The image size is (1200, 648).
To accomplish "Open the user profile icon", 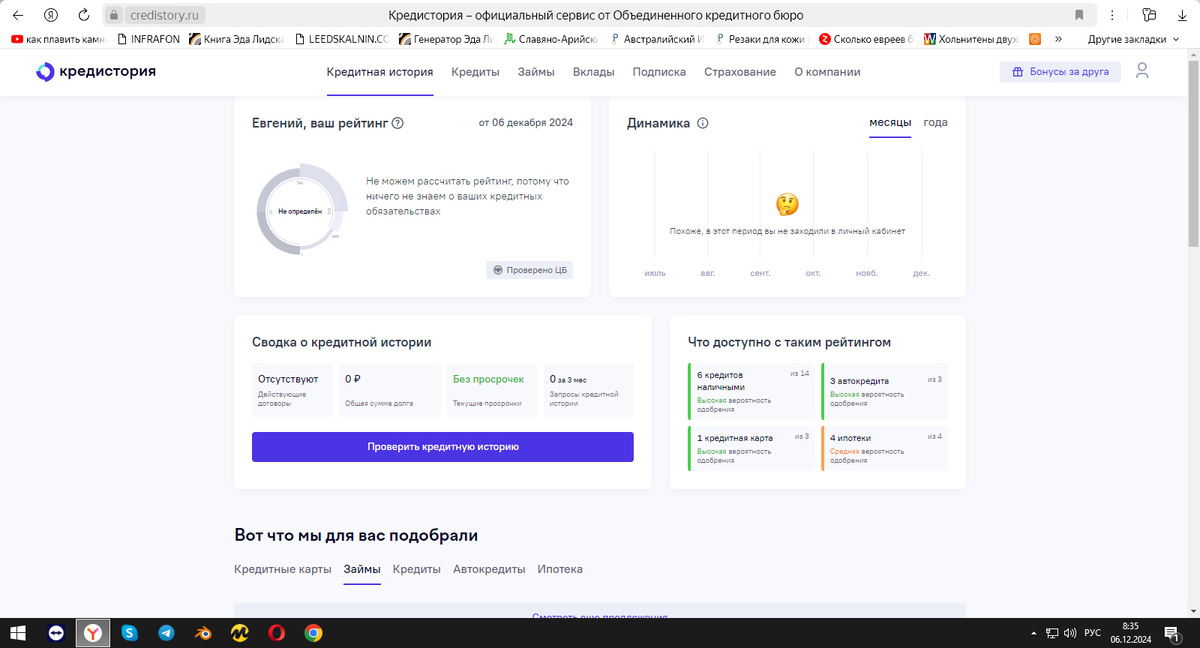I will [x=1142, y=72].
